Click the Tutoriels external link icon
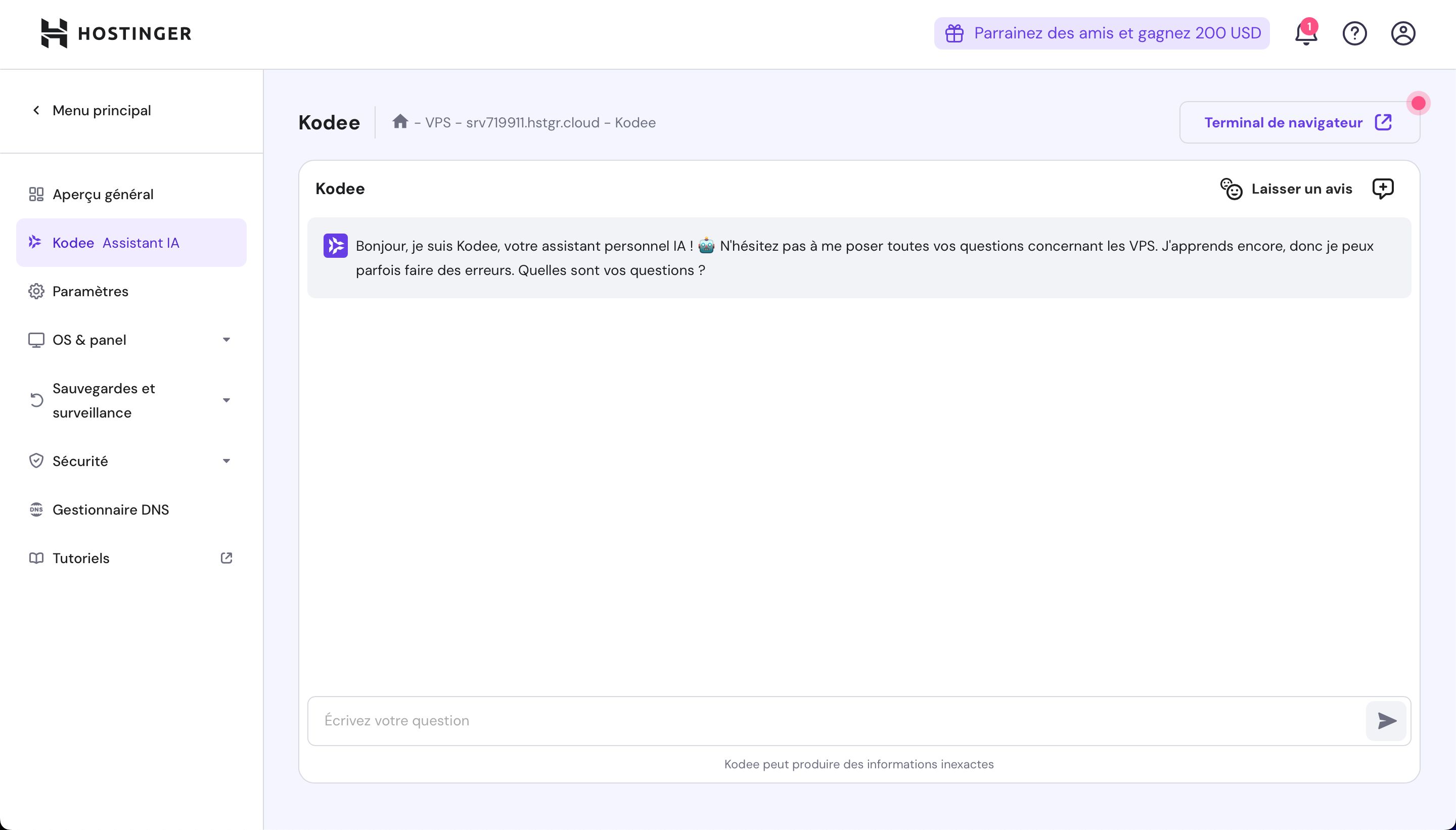This screenshot has width=1456, height=830. click(x=226, y=558)
